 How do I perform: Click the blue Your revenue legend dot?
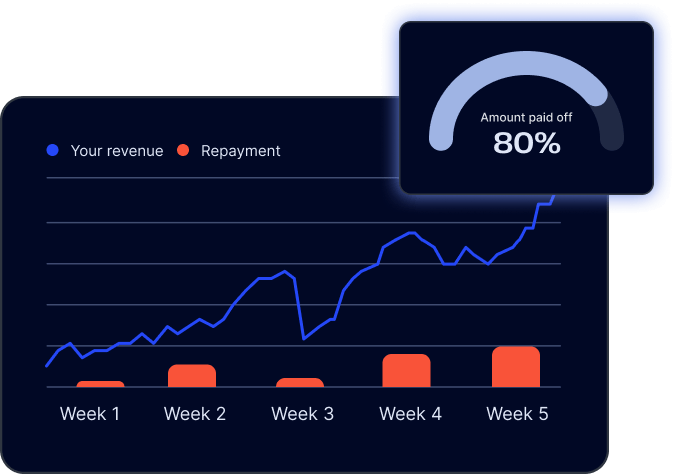coord(53,150)
